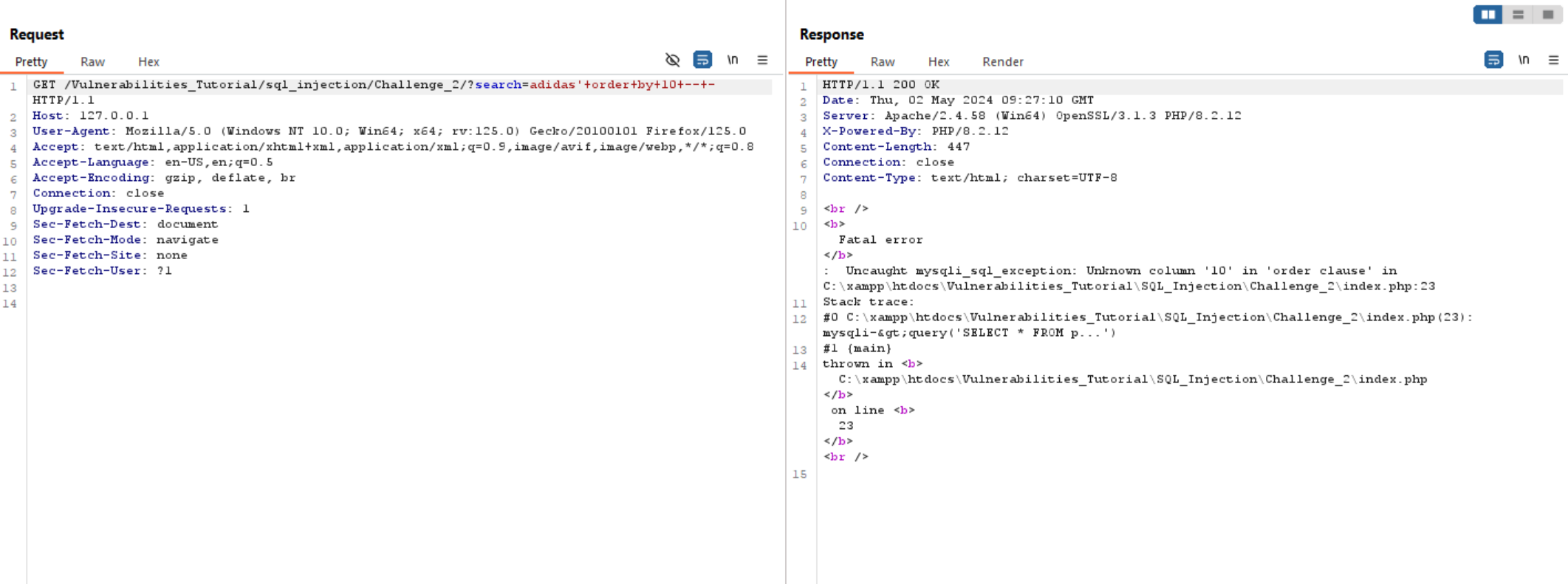The image size is (1568, 584).
Task: Switch to Response Hex tab
Action: pyautogui.click(x=939, y=62)
